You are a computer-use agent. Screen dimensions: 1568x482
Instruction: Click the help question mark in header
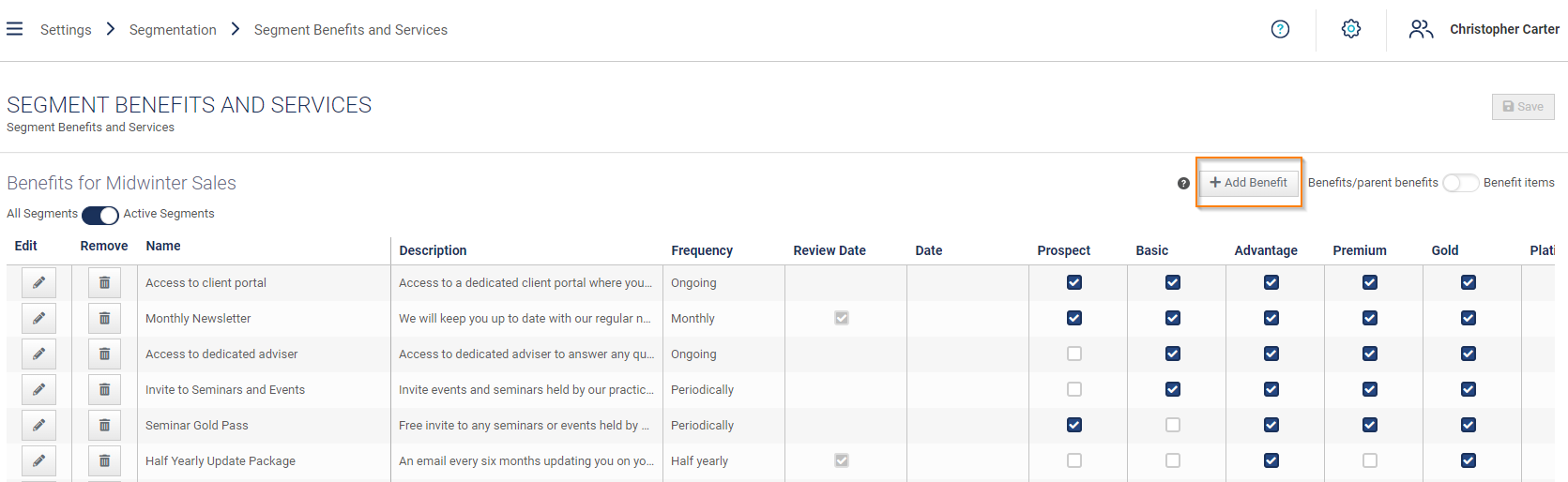[1280, 29]
